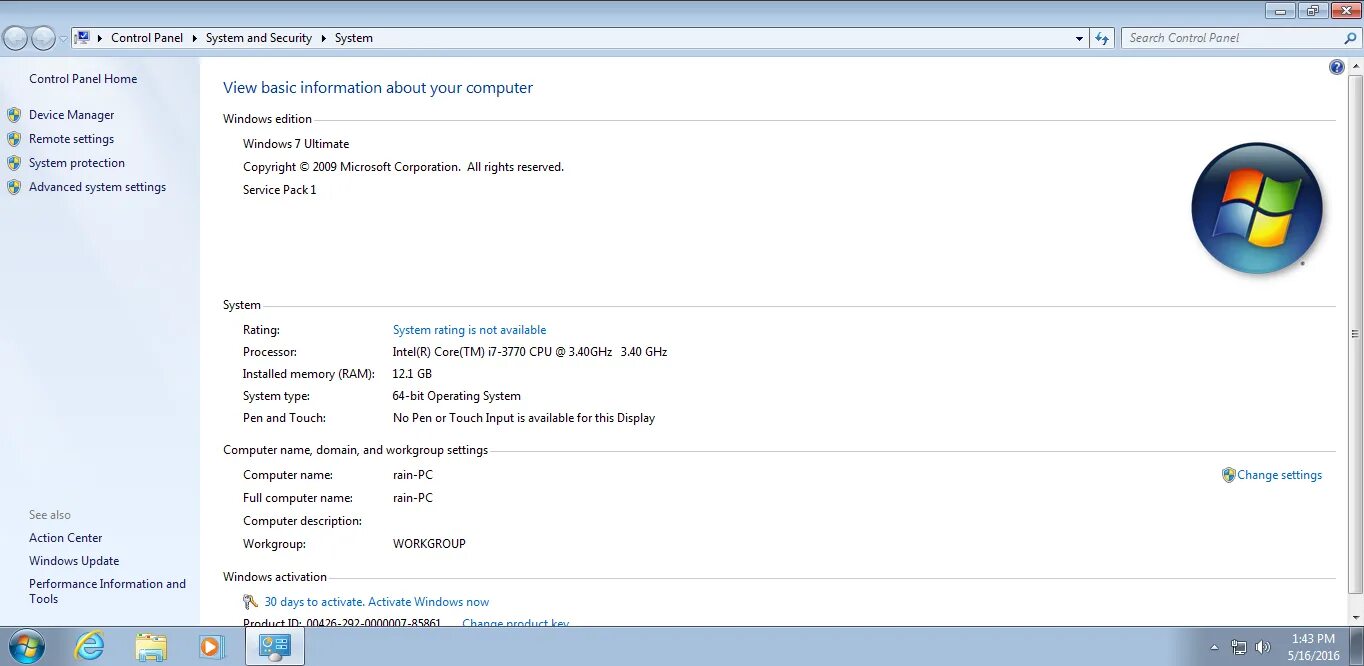
Task: Launch Windows Media Player from taskbar
Action: (211, 647)
